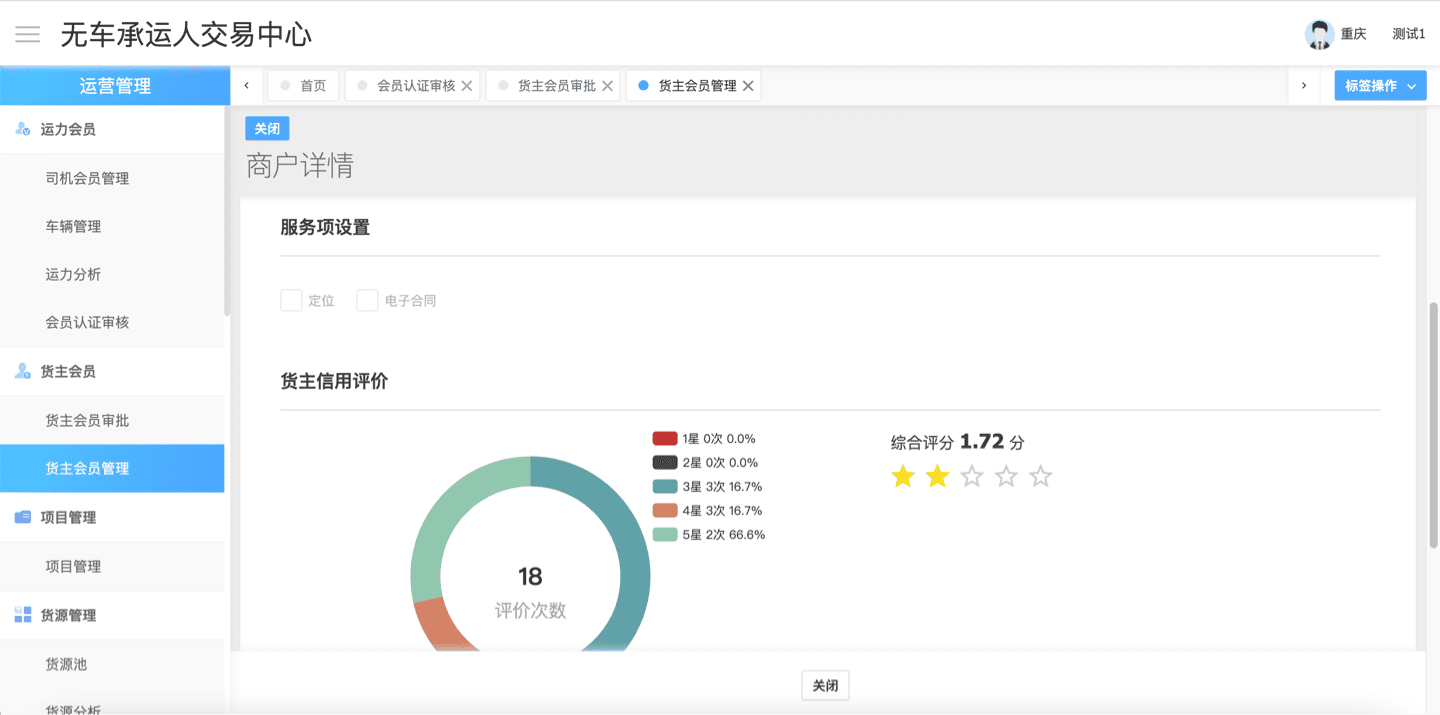Open 司机会员管理 in sidebar
1440x715 pixels.
(x=87, y=178)
